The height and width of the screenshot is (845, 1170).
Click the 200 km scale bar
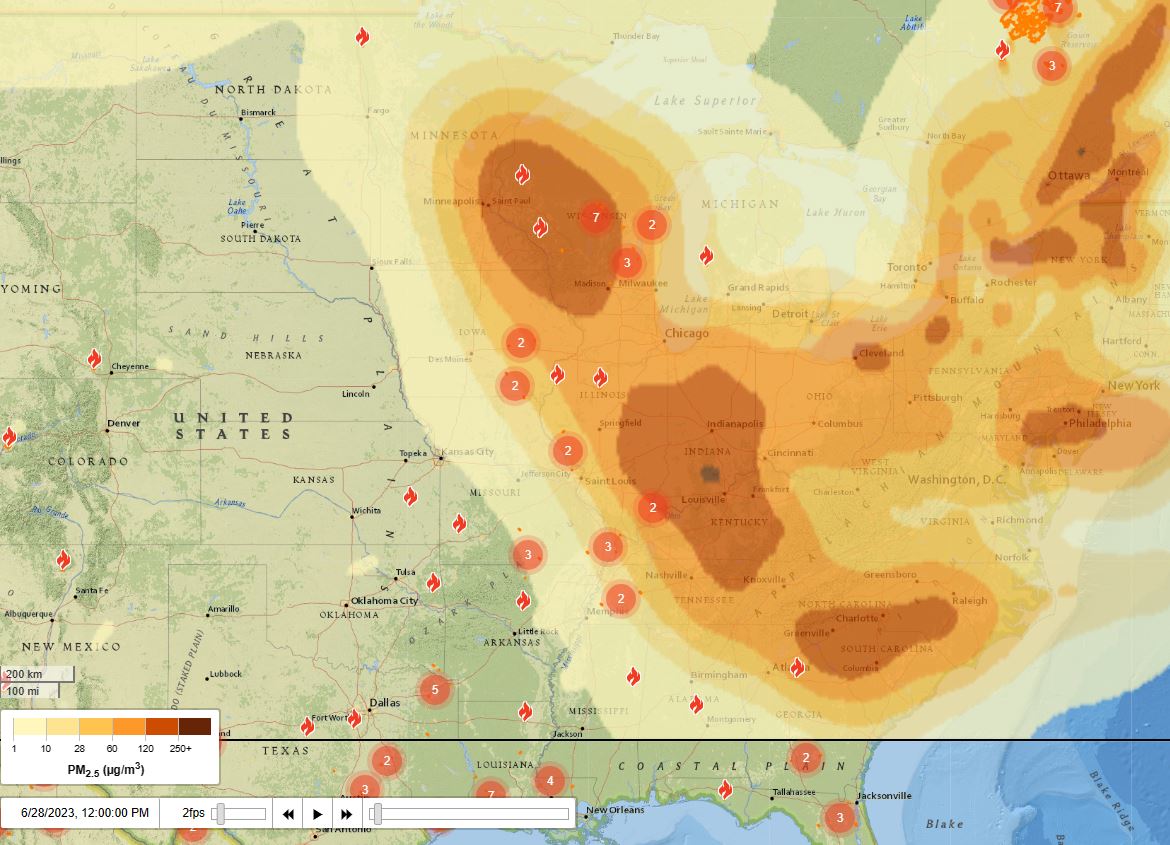pos(37,674)
